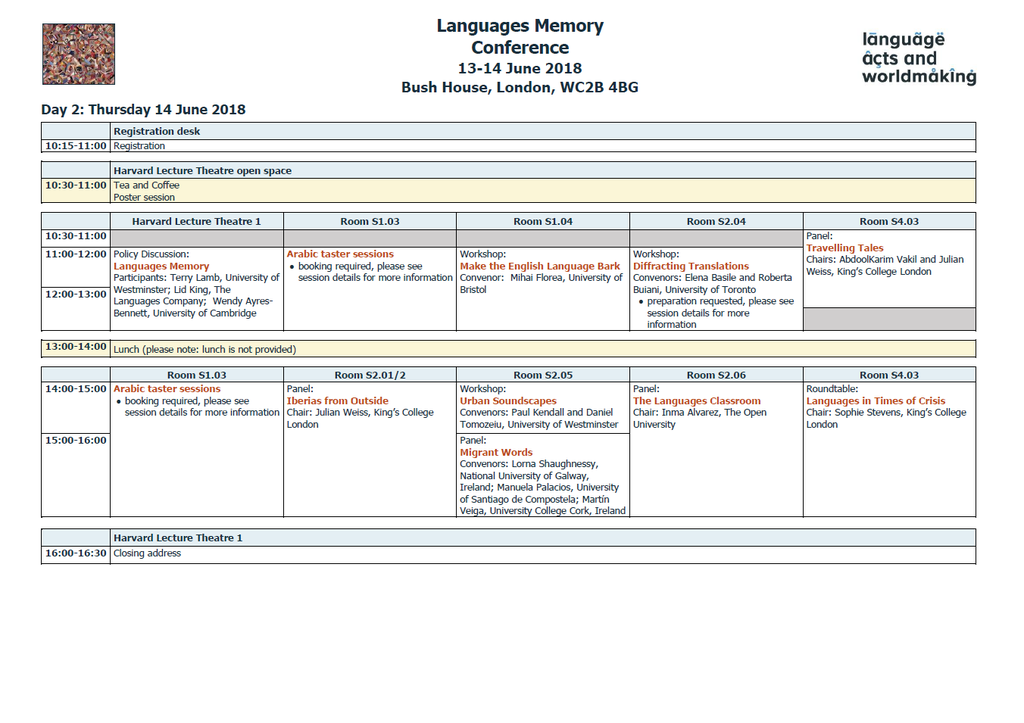Viewport: 1024px width, 723px height.
Task: Select the Closing address row text
Action: [147, 553]
